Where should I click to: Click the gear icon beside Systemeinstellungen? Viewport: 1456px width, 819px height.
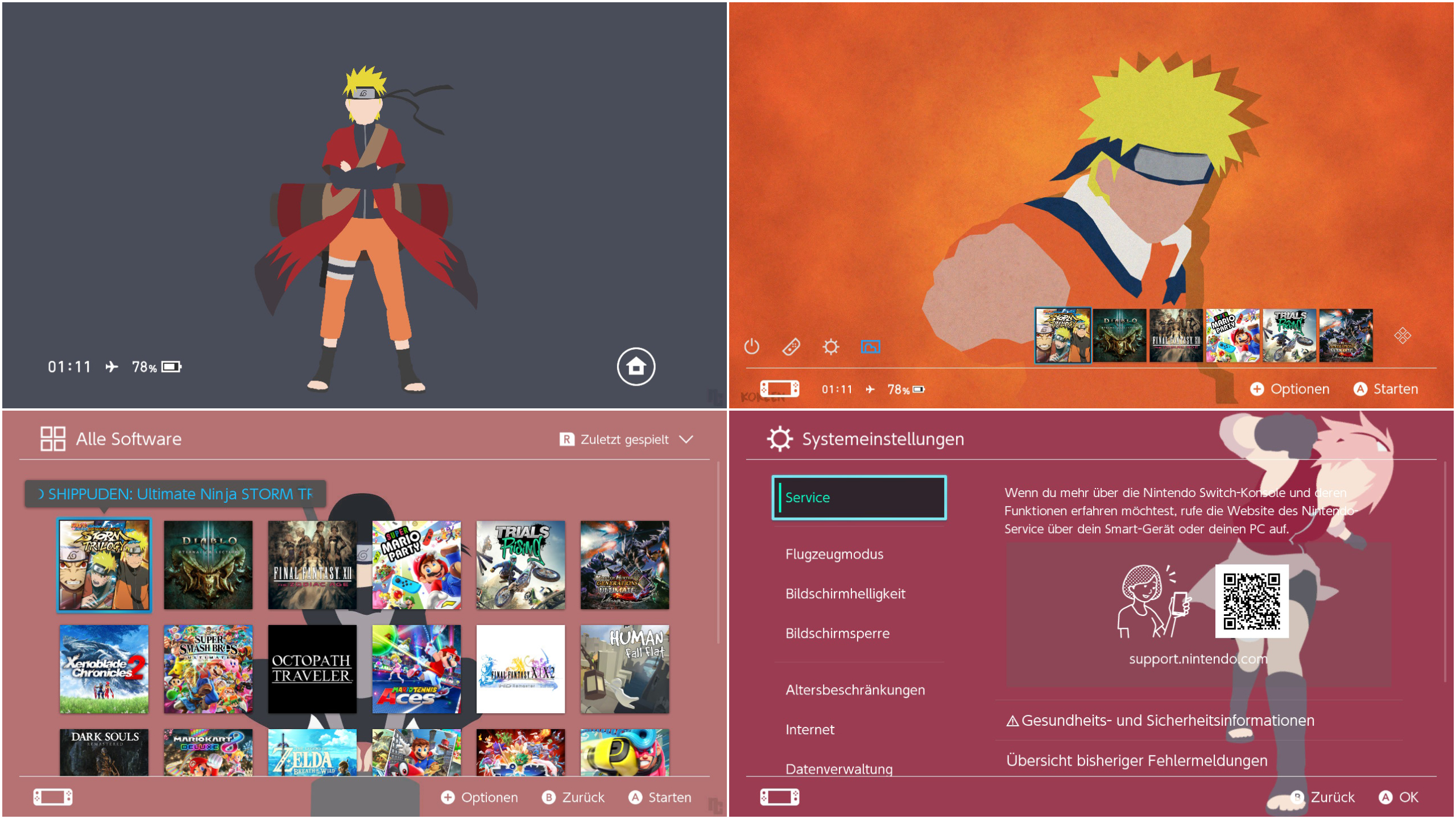pos(780,439)
